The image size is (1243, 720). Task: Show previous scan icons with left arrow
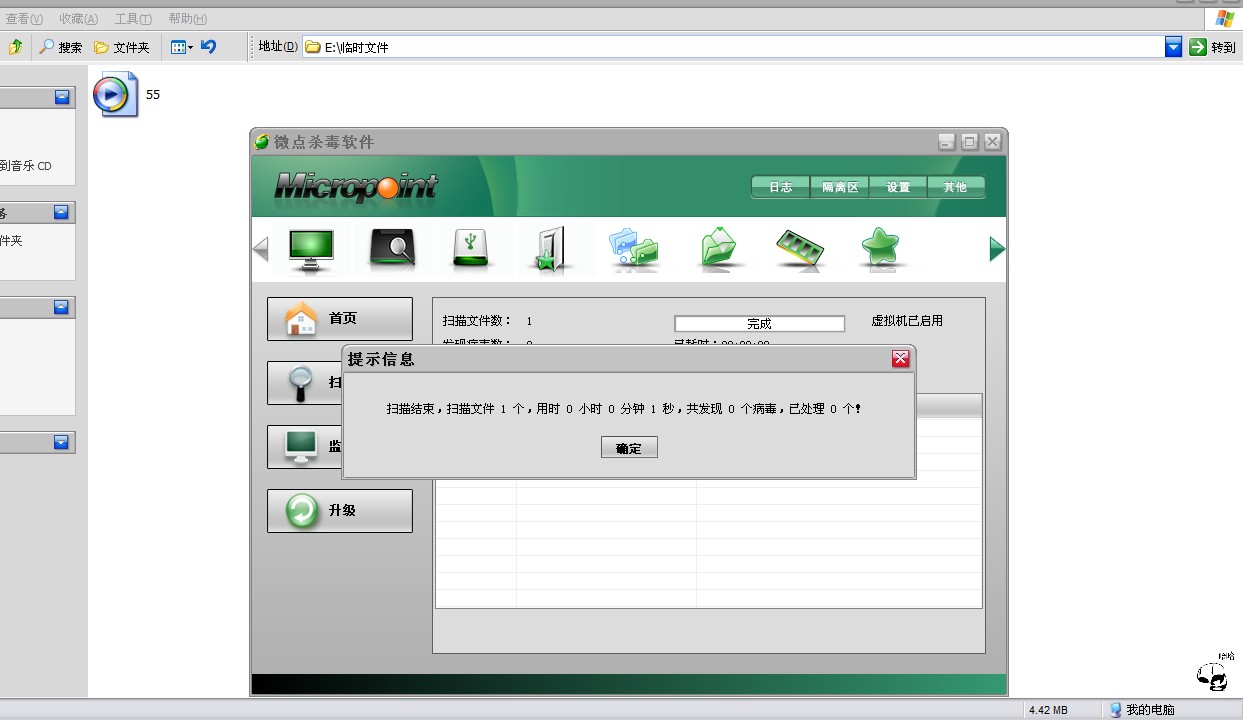pos(261,249)
